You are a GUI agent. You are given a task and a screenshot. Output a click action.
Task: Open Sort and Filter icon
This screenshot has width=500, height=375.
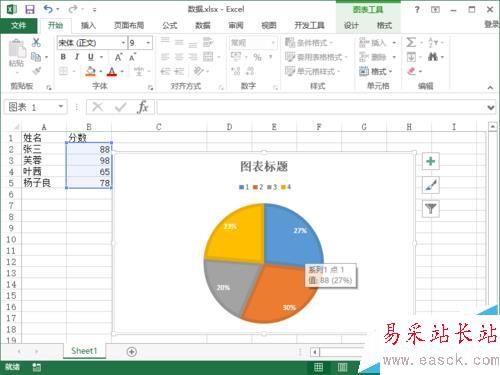pos(433,43)
